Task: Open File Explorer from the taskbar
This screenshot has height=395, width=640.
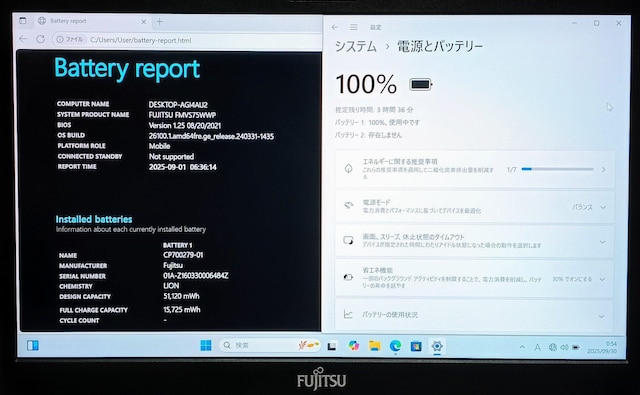Action: 374,346
